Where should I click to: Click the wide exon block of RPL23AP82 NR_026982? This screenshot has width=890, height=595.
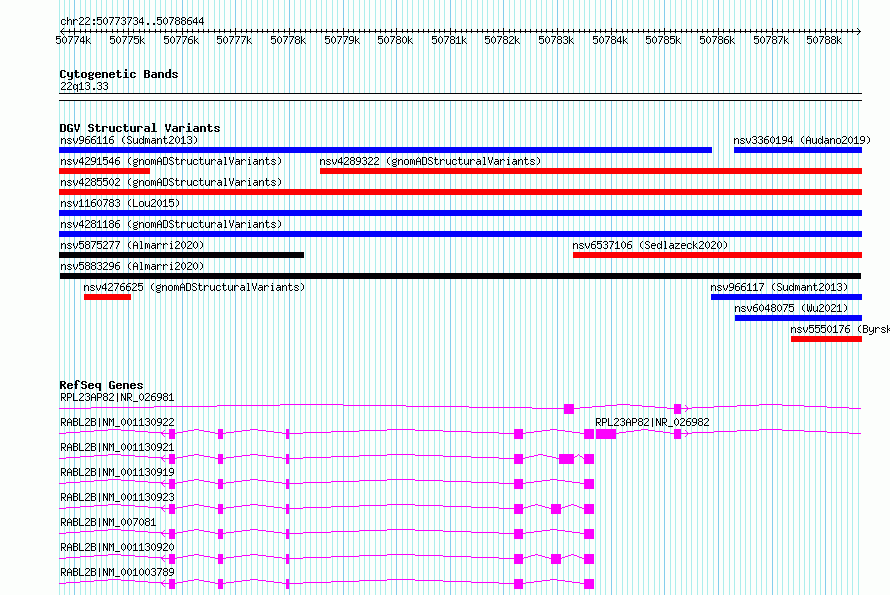click(x=606, y=434)
